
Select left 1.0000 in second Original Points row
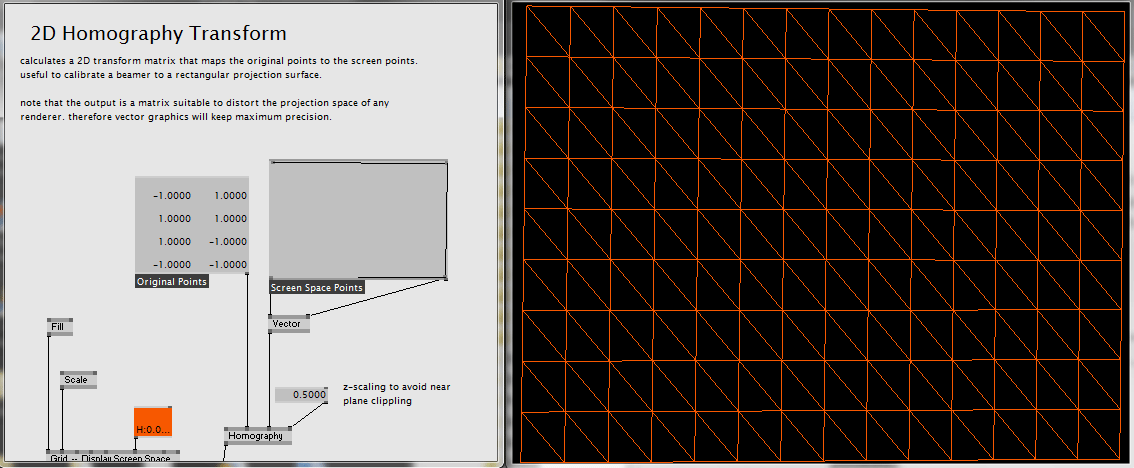coord(174,218)
